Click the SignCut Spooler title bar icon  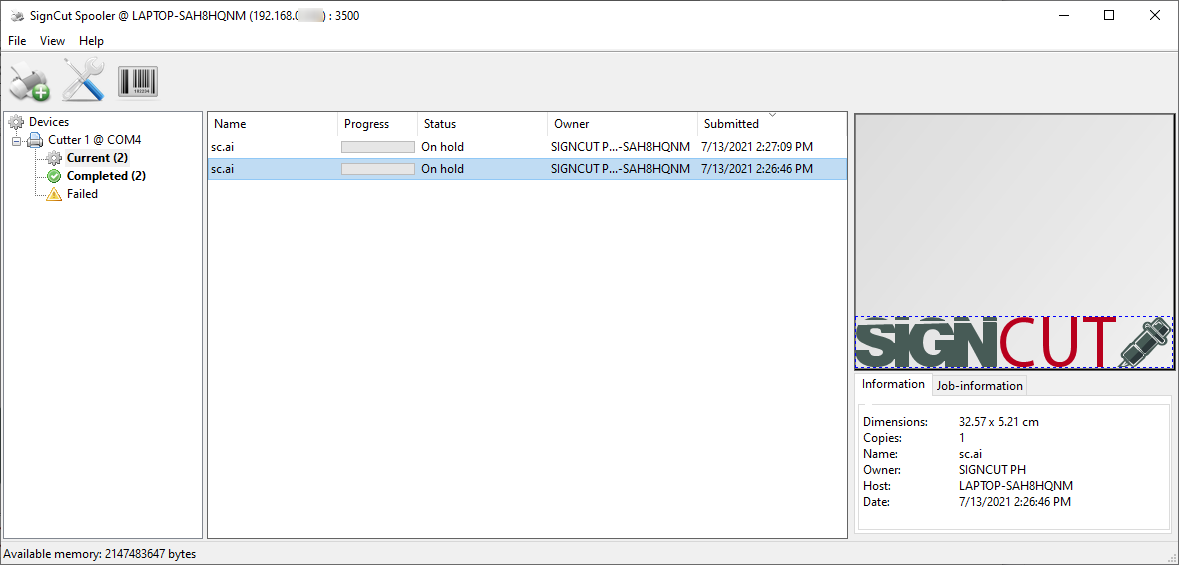click(x=16, y=16)
